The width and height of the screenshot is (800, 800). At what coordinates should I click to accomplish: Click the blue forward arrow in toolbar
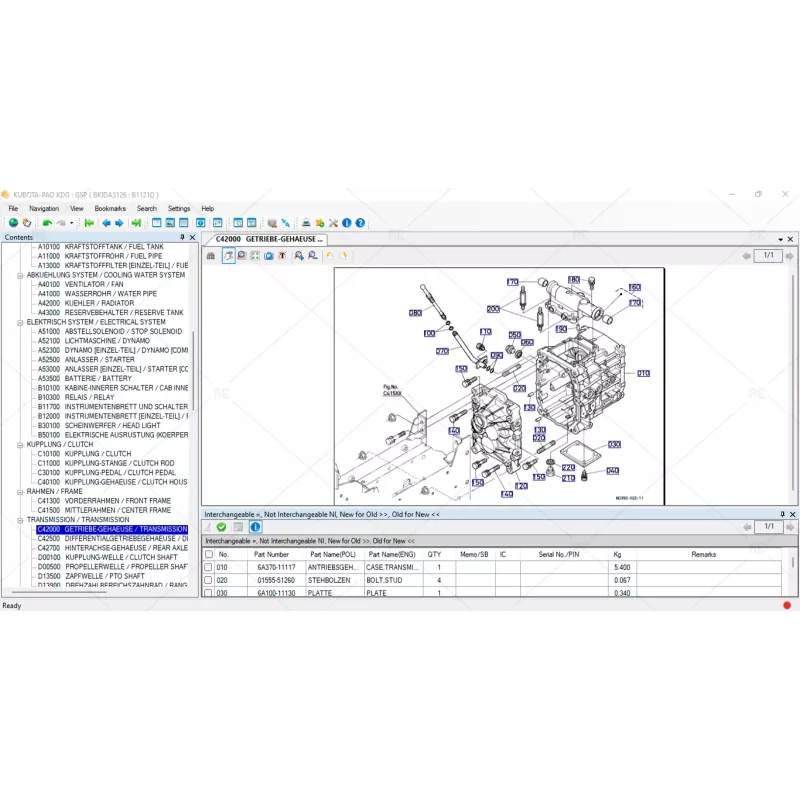[119, 223]
